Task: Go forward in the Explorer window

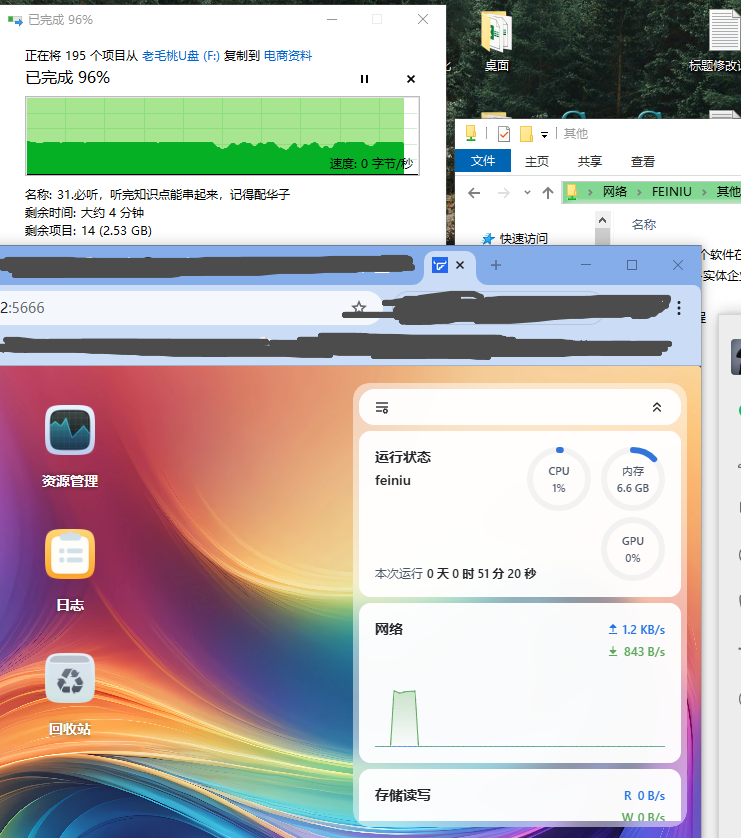Action: tap(503, 192)
